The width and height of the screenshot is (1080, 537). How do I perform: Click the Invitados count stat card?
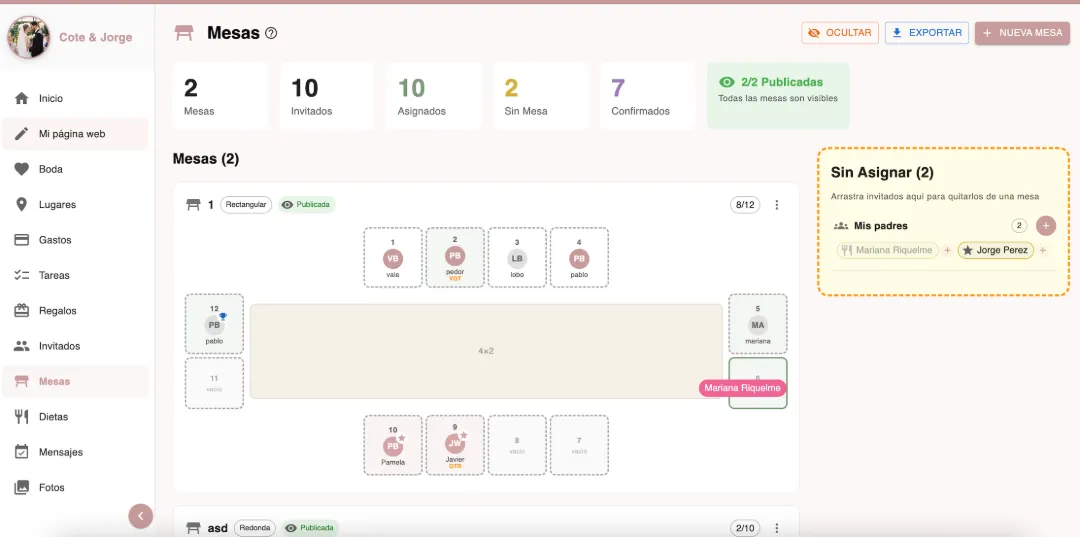[326, 96]
